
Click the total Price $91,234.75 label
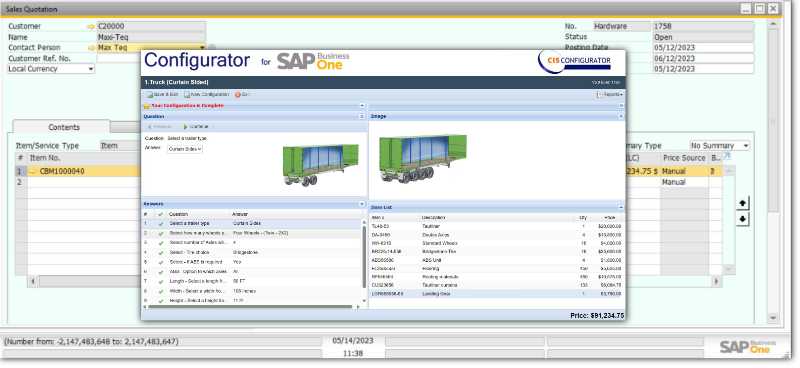pos(597,316)
